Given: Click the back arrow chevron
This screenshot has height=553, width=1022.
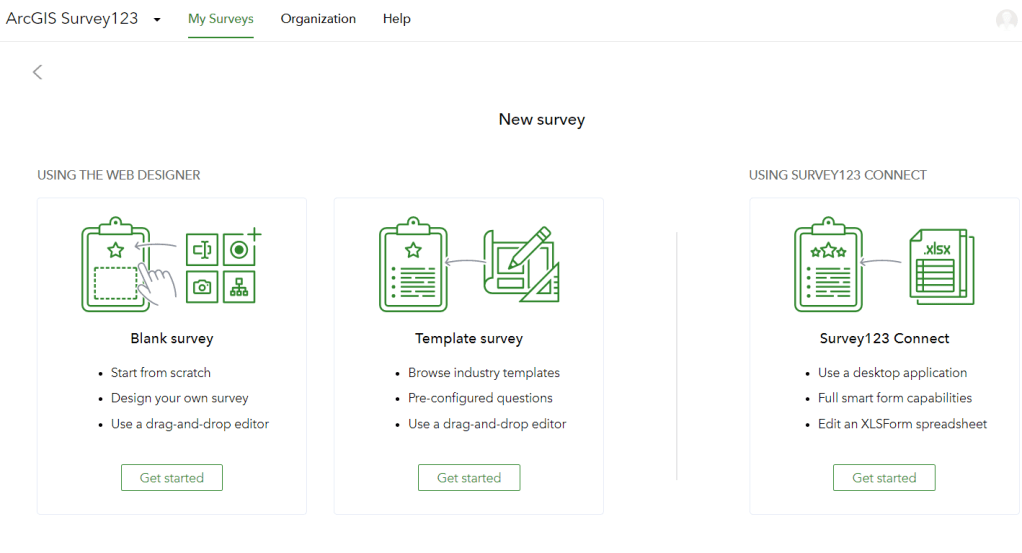Looking at the screenshot, I should pos(38,72).
